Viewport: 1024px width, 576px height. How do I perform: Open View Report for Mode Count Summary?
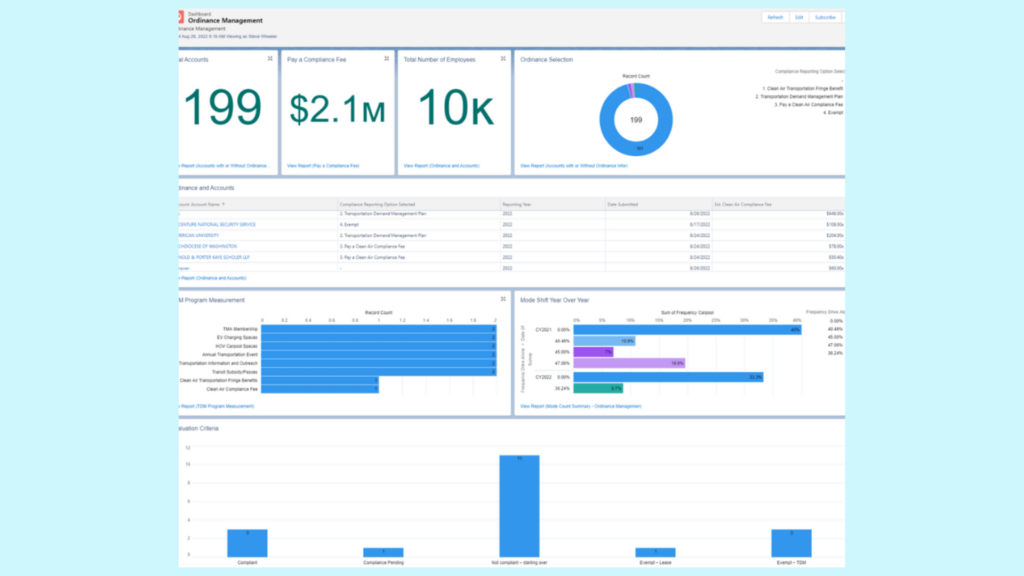point(581,407)
